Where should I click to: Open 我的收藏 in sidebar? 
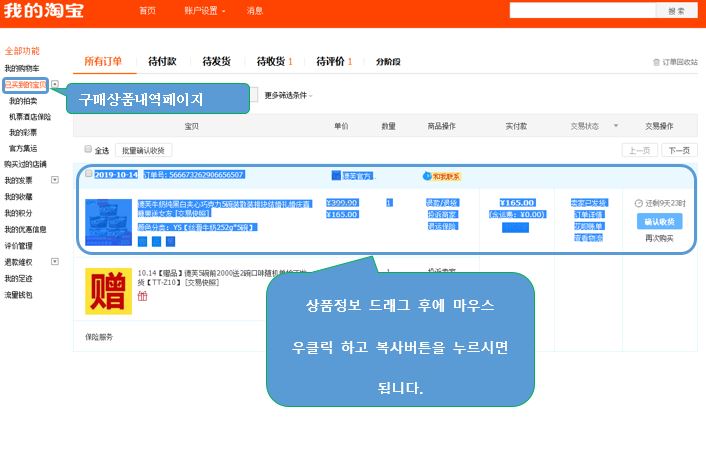point(18,197)
